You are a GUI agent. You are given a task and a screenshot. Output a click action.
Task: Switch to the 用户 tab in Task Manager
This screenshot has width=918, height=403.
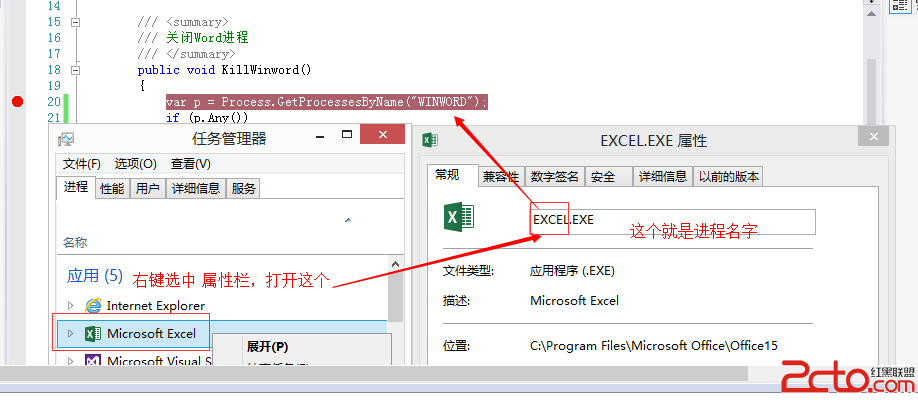(148, 189)
